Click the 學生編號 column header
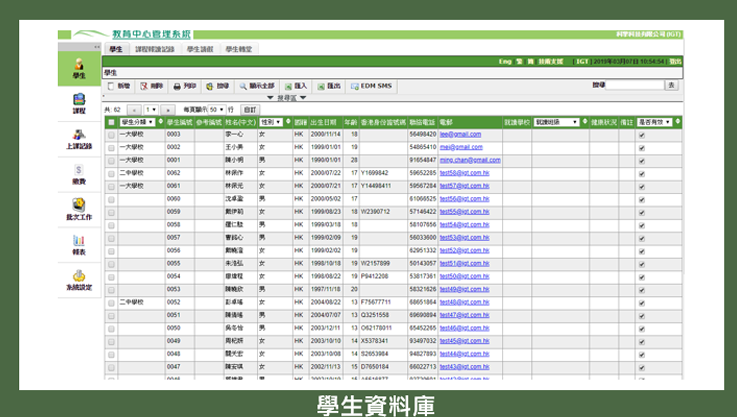Image resolution: width=737 pixels, height=417 pixels. pos(180,122)
